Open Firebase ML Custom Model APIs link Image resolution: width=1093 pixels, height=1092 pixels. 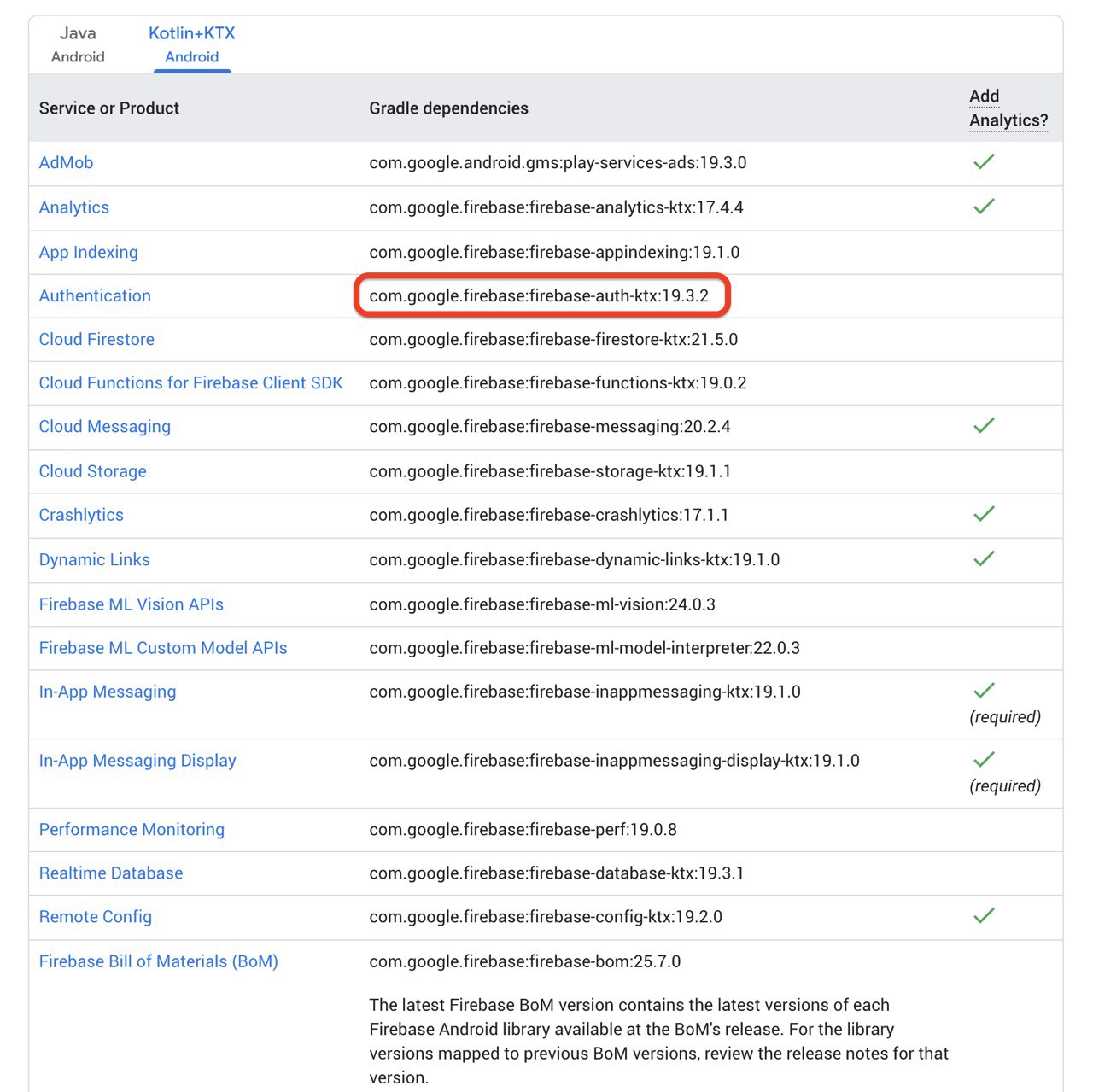click(162, 648)
